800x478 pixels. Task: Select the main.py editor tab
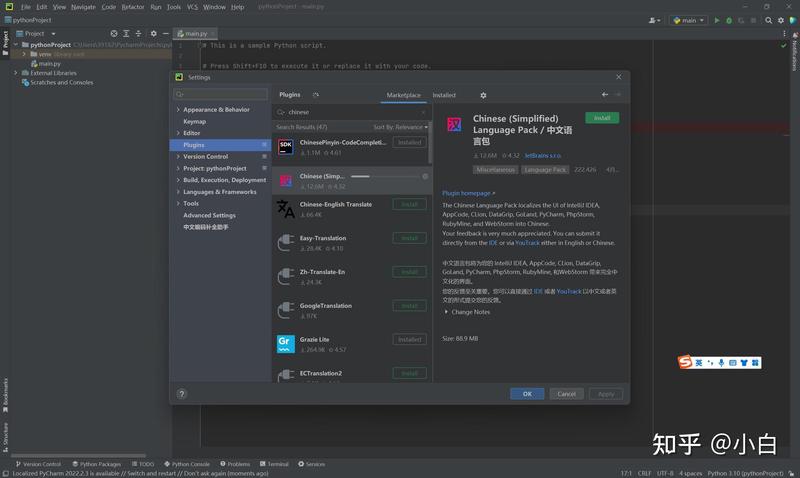pyautogui.click(x=195, y=34)
